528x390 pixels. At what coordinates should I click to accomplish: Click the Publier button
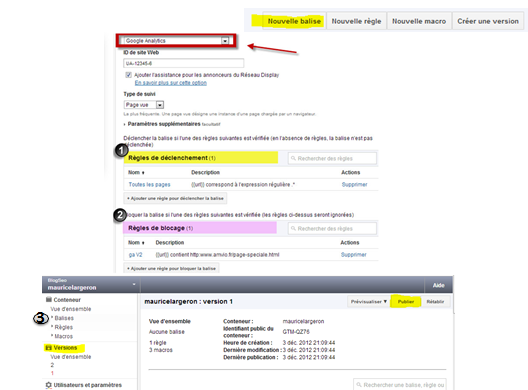click(x=406, y=301)
